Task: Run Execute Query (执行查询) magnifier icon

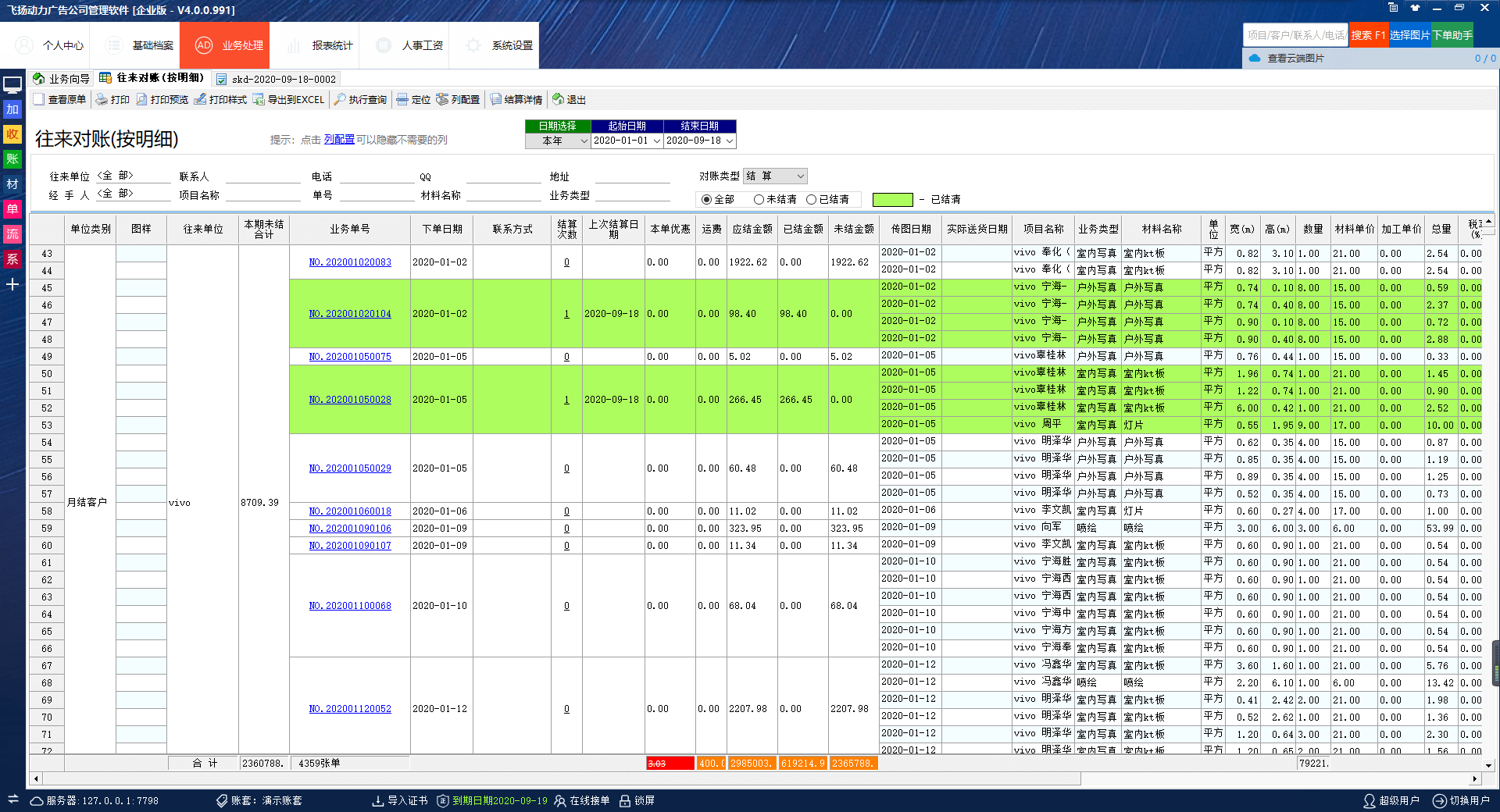Action: click(x=340, y=100)
